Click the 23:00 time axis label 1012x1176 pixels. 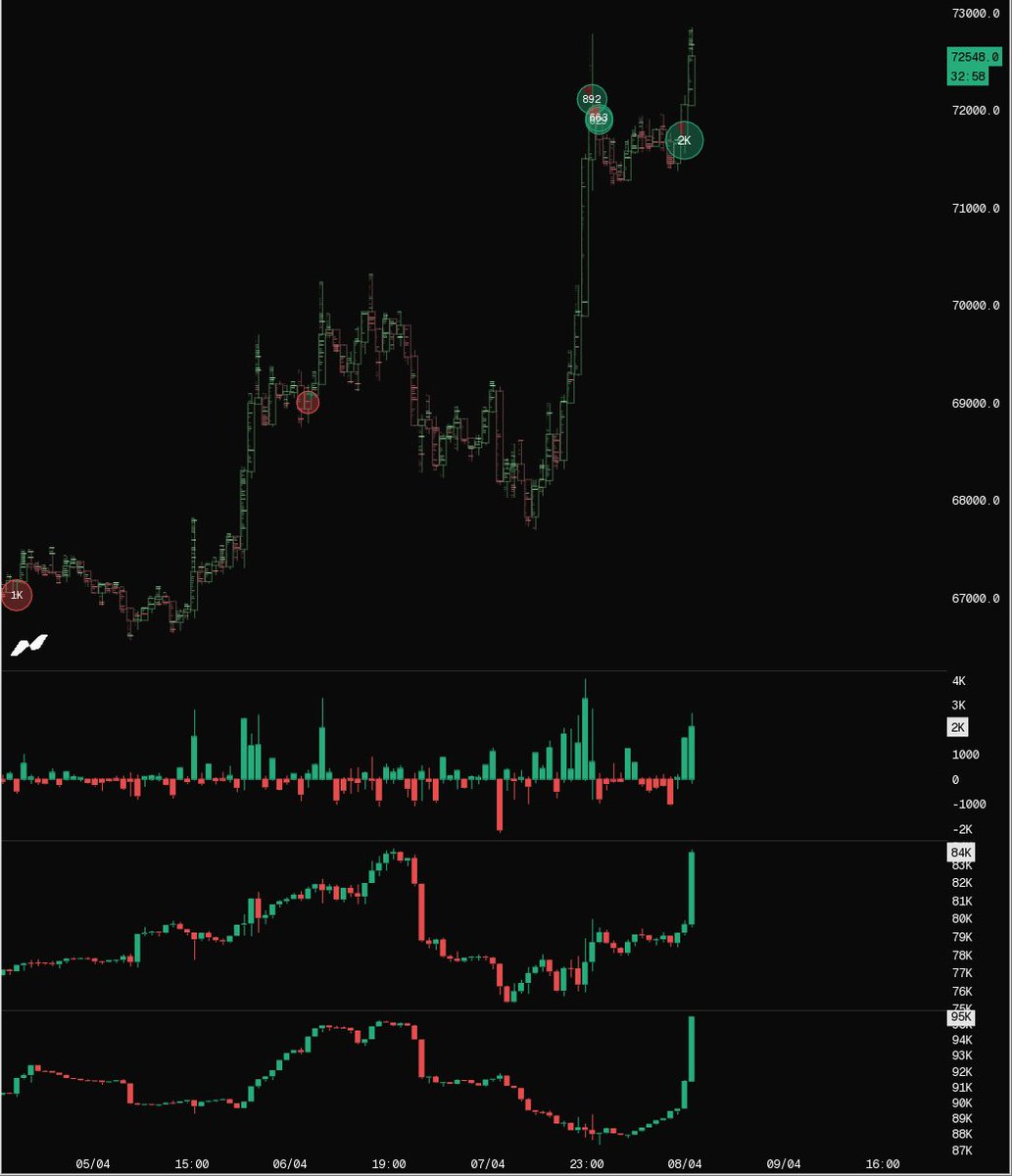coord(586,1164)
